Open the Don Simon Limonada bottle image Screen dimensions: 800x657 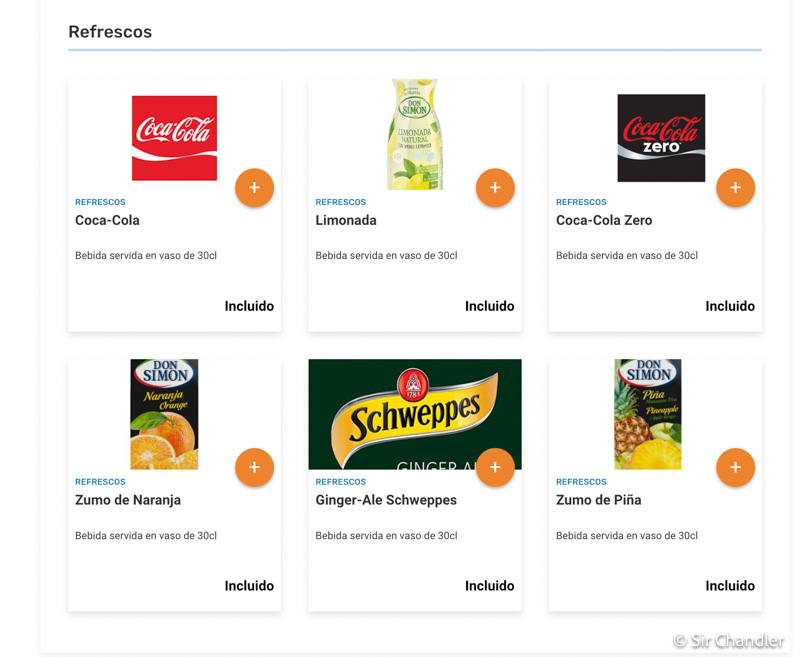(415, 134)
